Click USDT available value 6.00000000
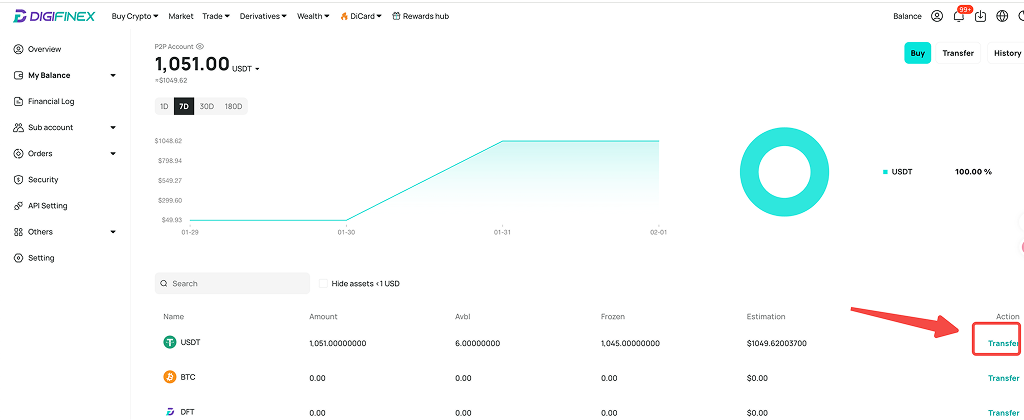1024x420 pixels. [x=477, y=343]
